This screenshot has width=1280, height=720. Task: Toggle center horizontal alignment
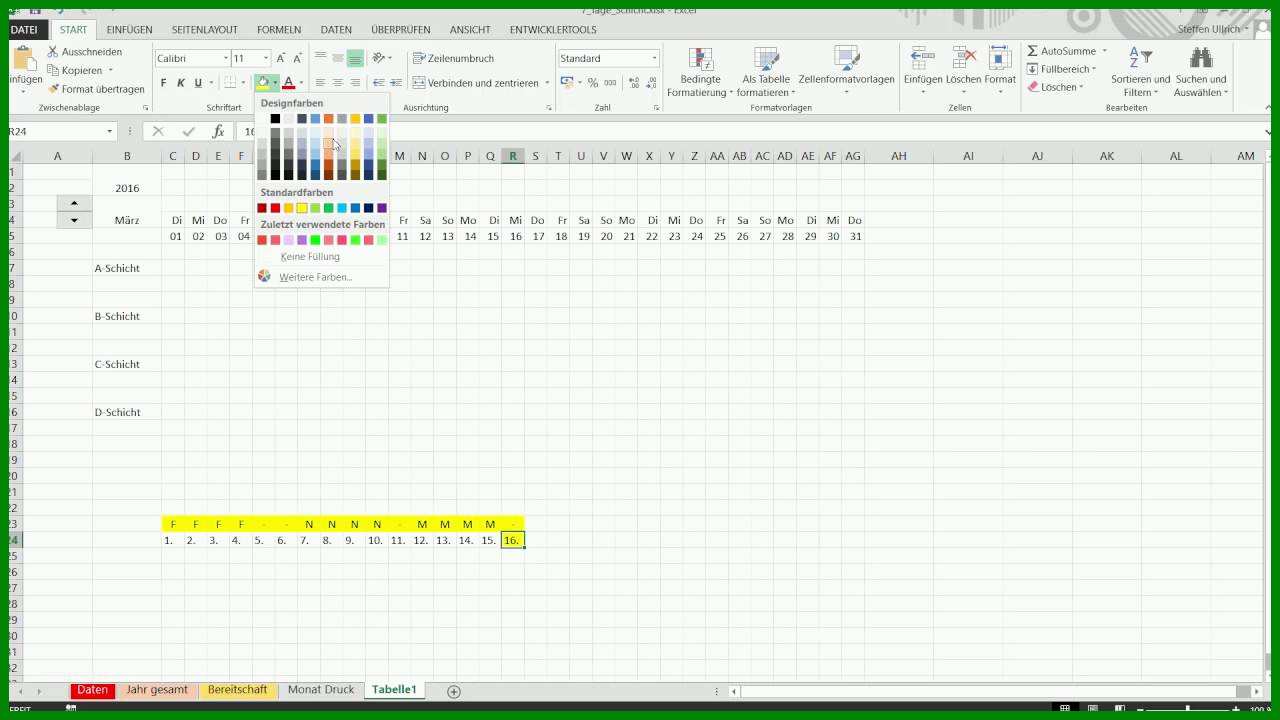(338, 83)
